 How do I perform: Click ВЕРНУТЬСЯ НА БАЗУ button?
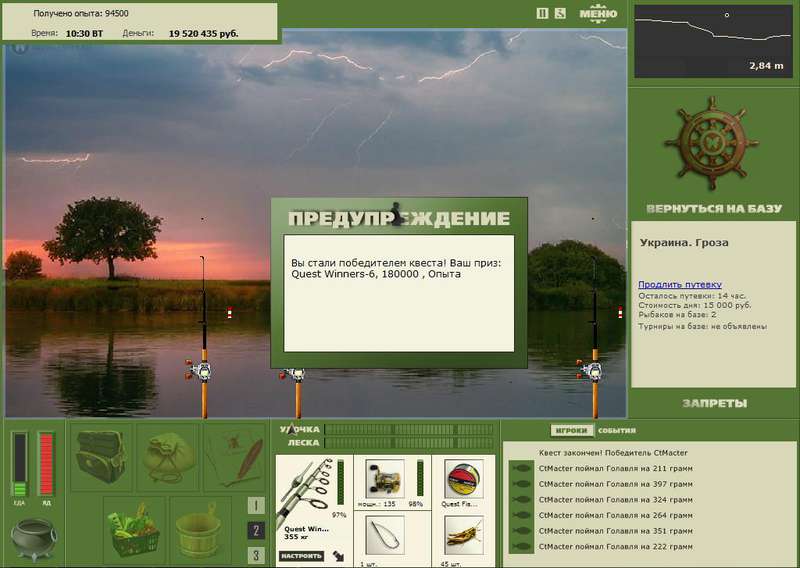(714, 208)
